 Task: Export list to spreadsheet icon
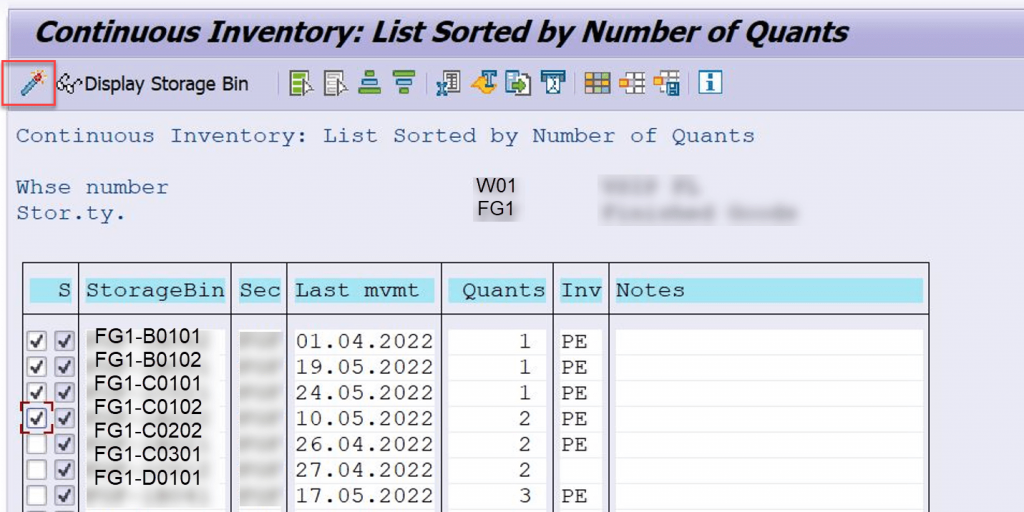tap(449, 84)
